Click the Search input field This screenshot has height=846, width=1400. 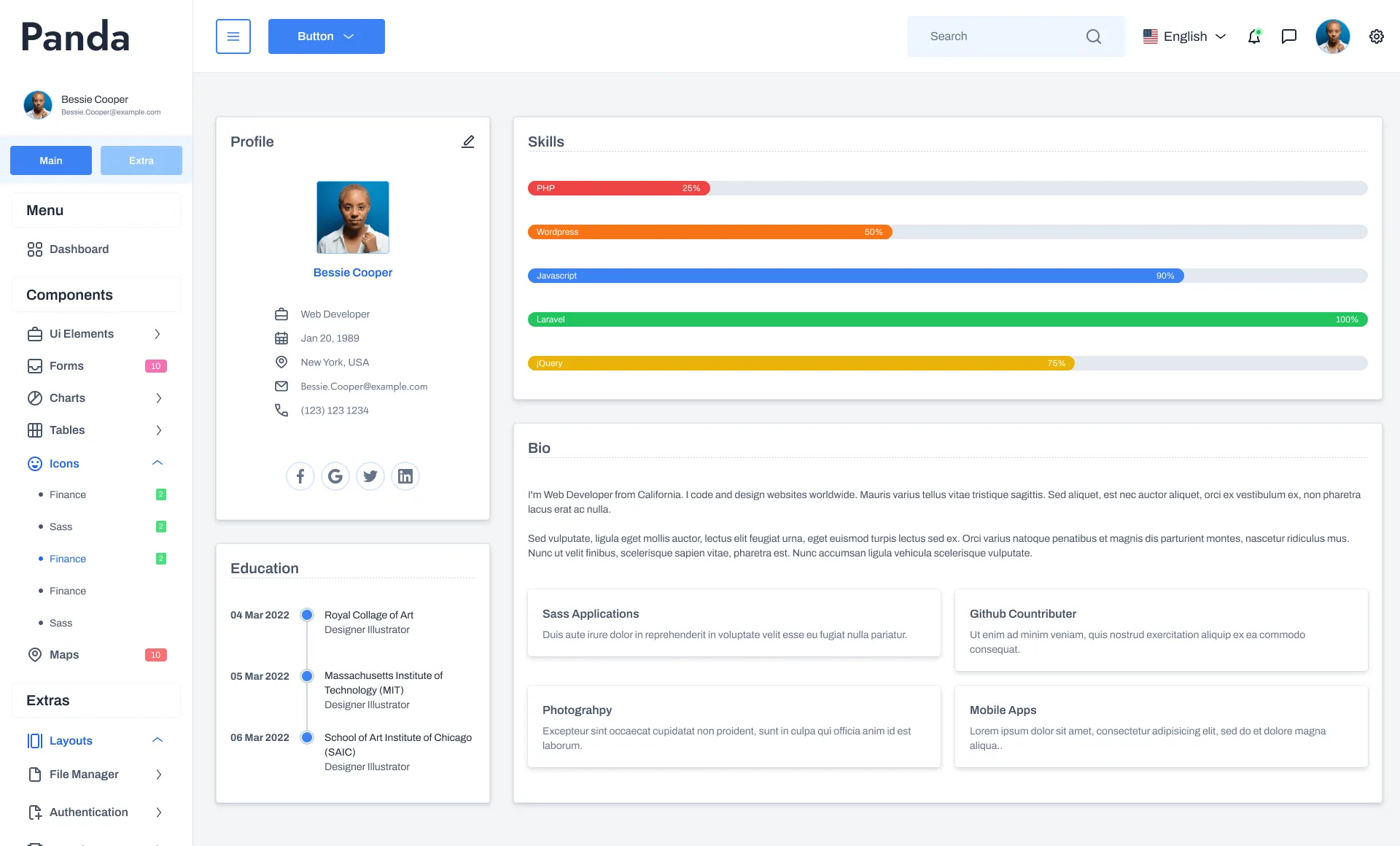pyautogui.click(x=1003, y=36)
